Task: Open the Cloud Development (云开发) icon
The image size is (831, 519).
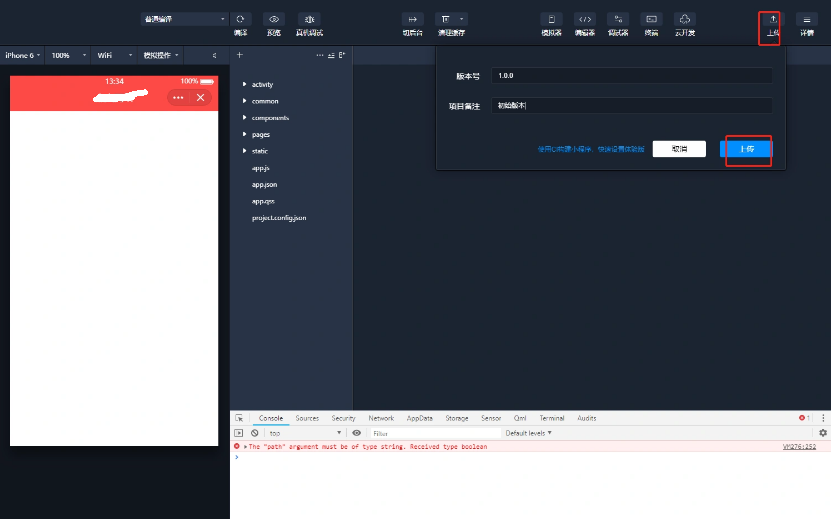Action: pyautogui.click(x=684, y=19)
